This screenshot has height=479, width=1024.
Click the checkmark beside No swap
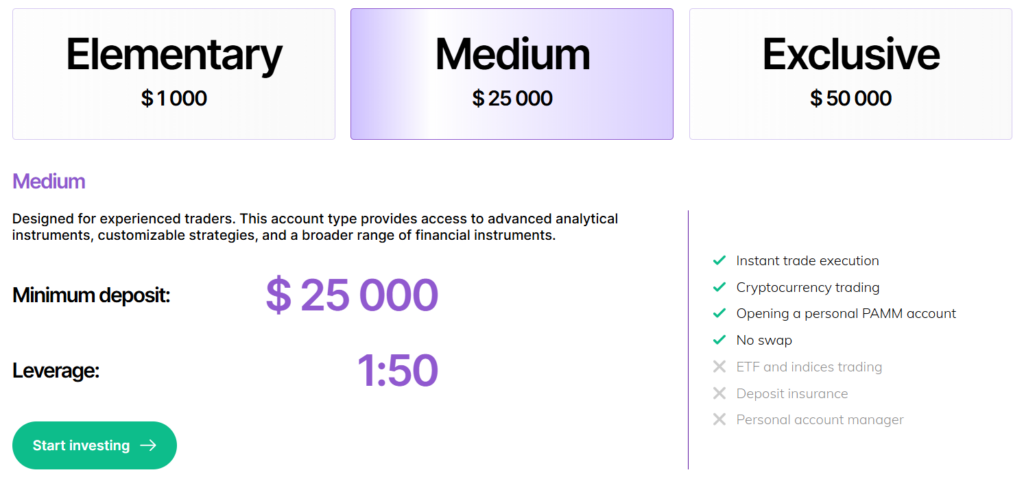click(719, 340)
